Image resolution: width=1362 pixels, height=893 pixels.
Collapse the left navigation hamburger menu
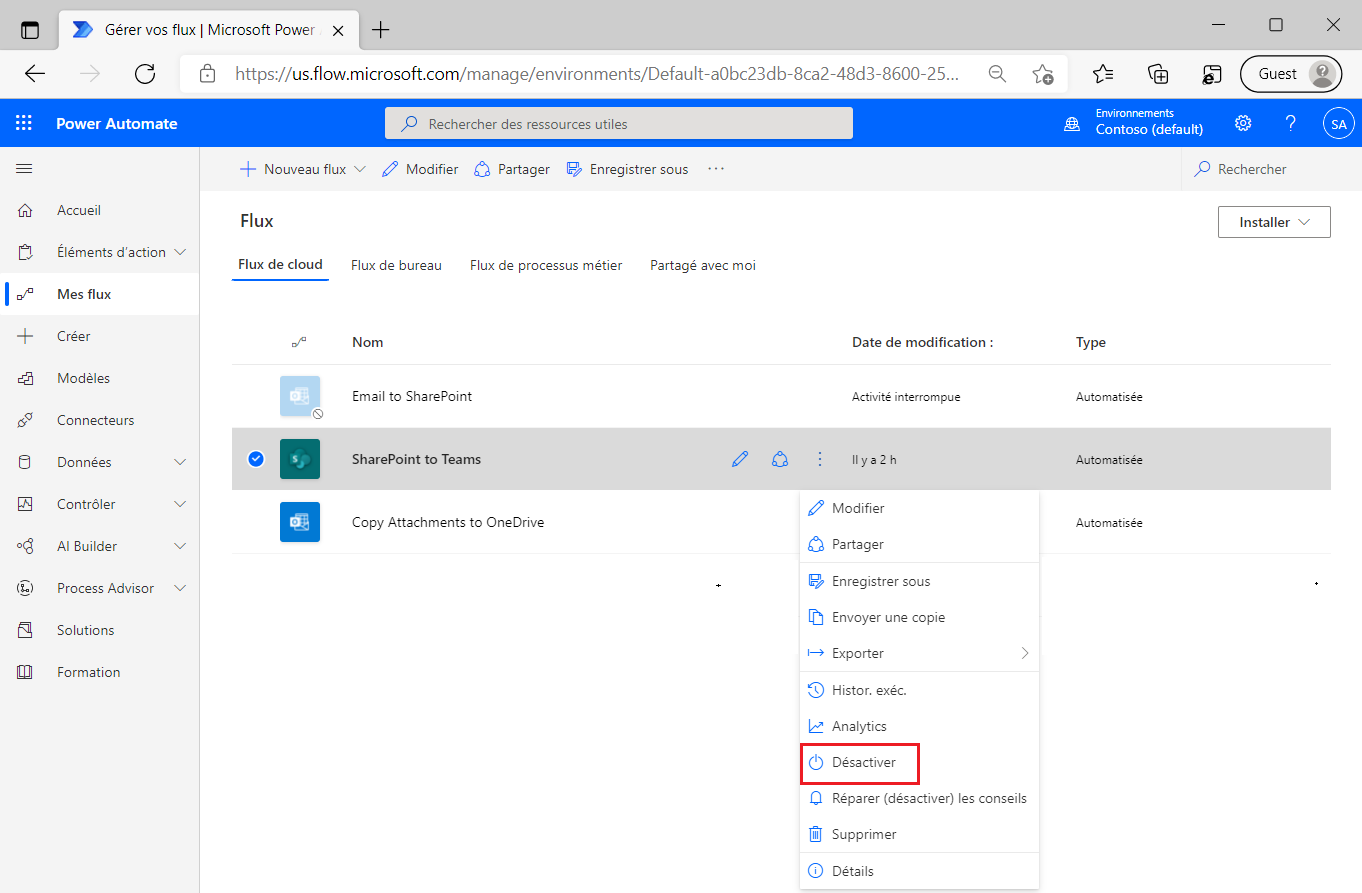24,169
